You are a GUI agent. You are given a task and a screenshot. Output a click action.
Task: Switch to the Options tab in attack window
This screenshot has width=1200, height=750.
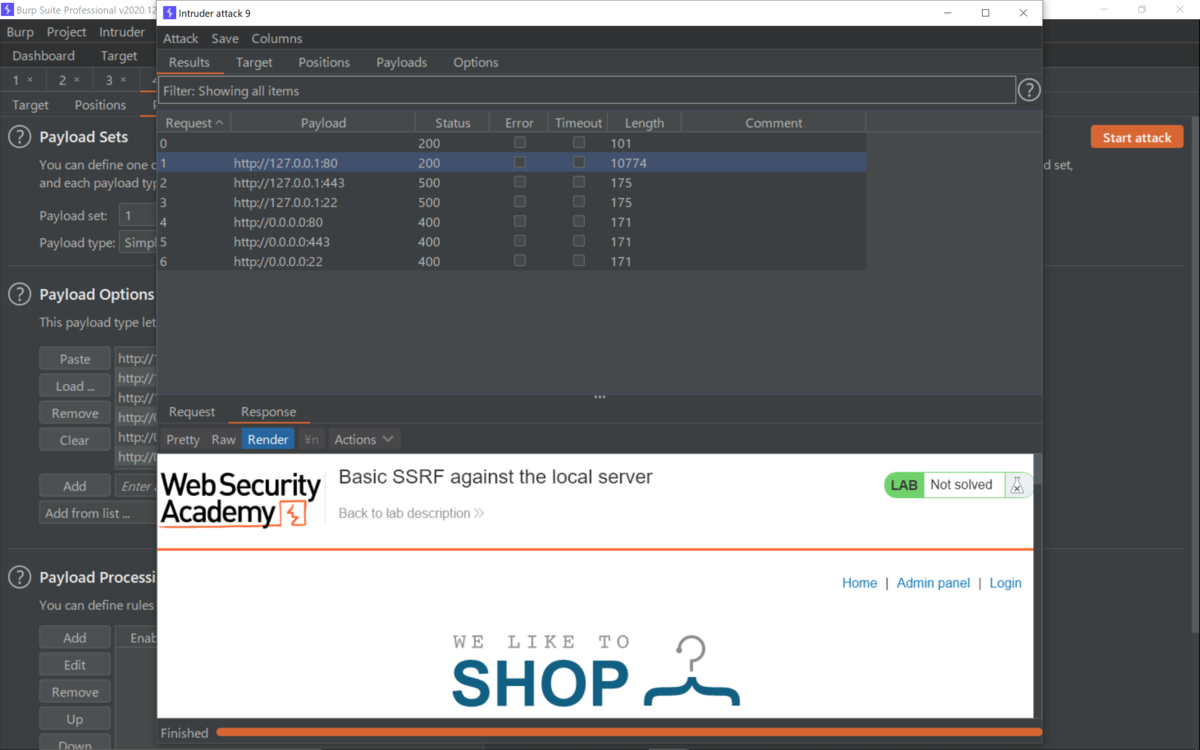tap(476, 62)
